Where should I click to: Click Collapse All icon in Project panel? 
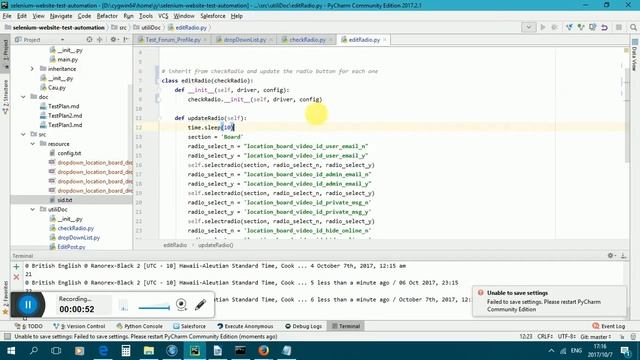(100, 40)
